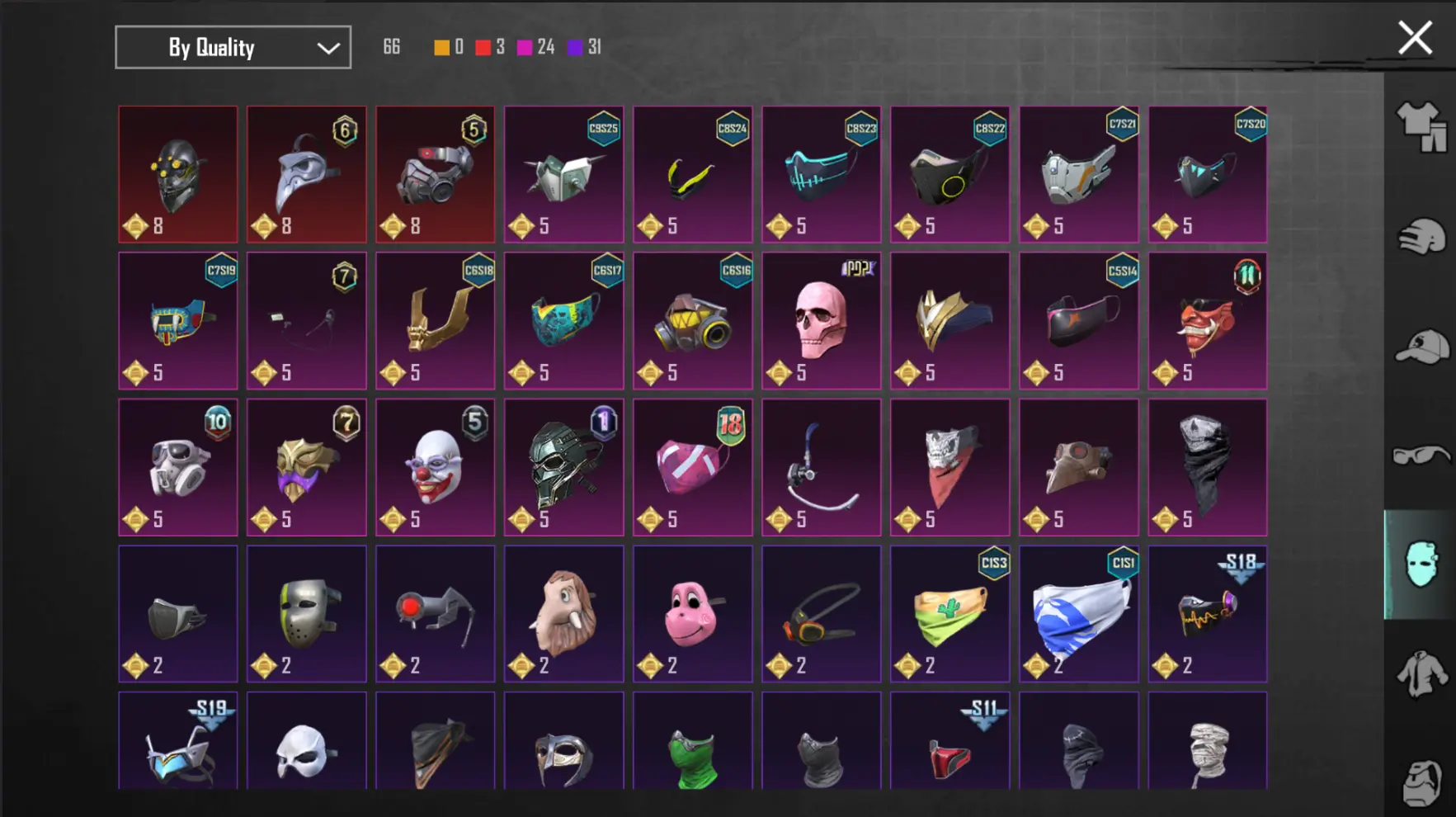Close the inventory panel with X
This screenshot has width=1456, height=817.
click(1415, 38)
